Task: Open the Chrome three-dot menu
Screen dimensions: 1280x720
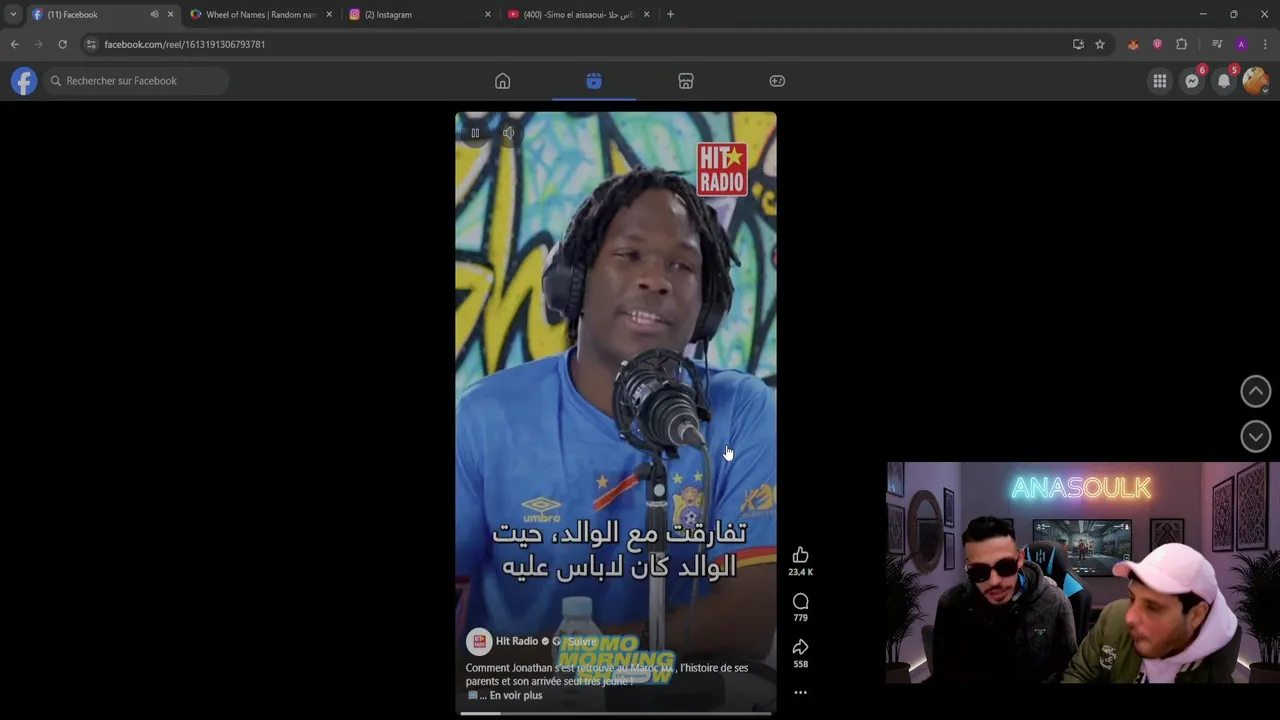Action: (1265, 44)
